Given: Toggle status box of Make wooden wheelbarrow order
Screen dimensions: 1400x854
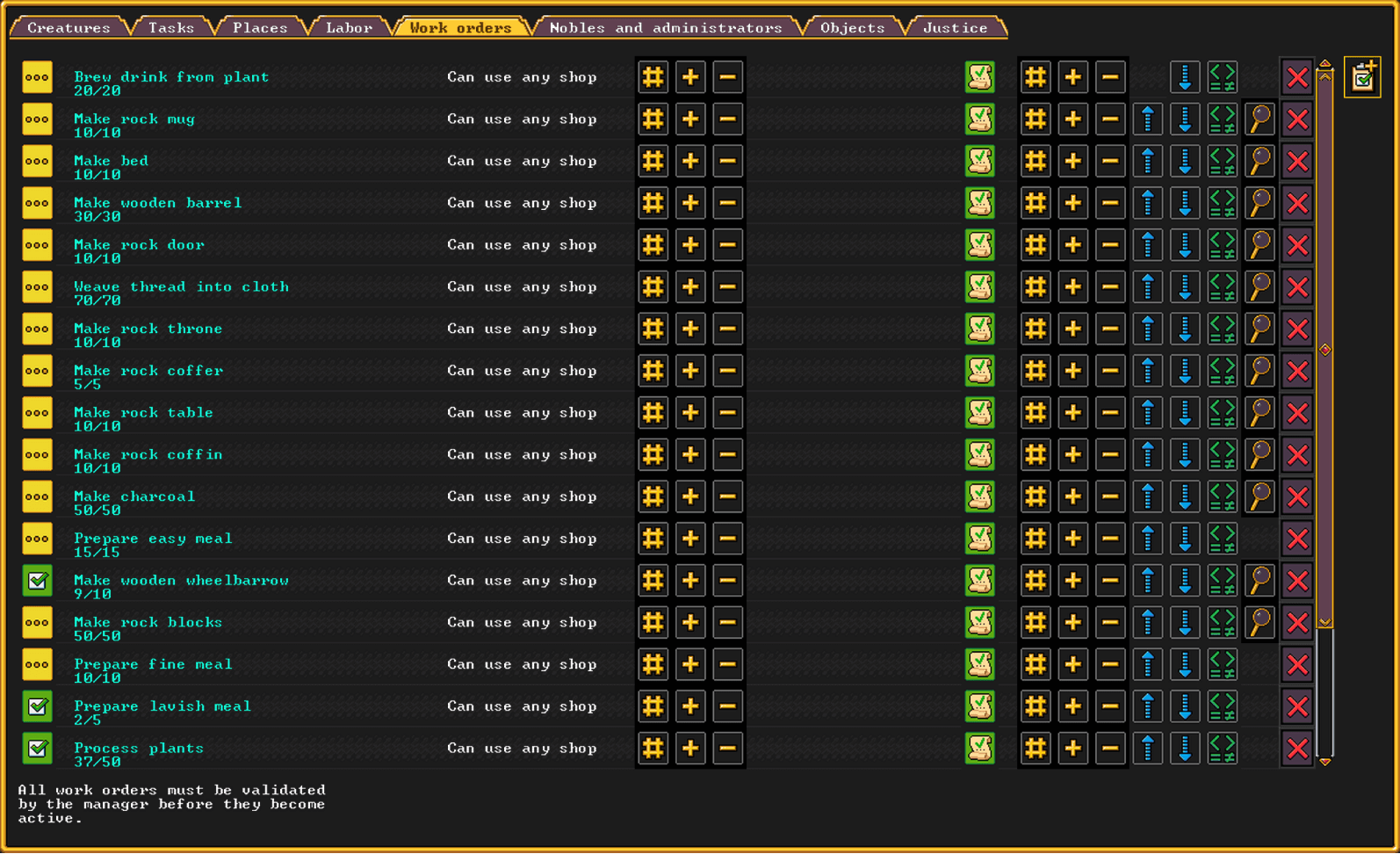Looking at the screenshot, I should click(37, 581).
